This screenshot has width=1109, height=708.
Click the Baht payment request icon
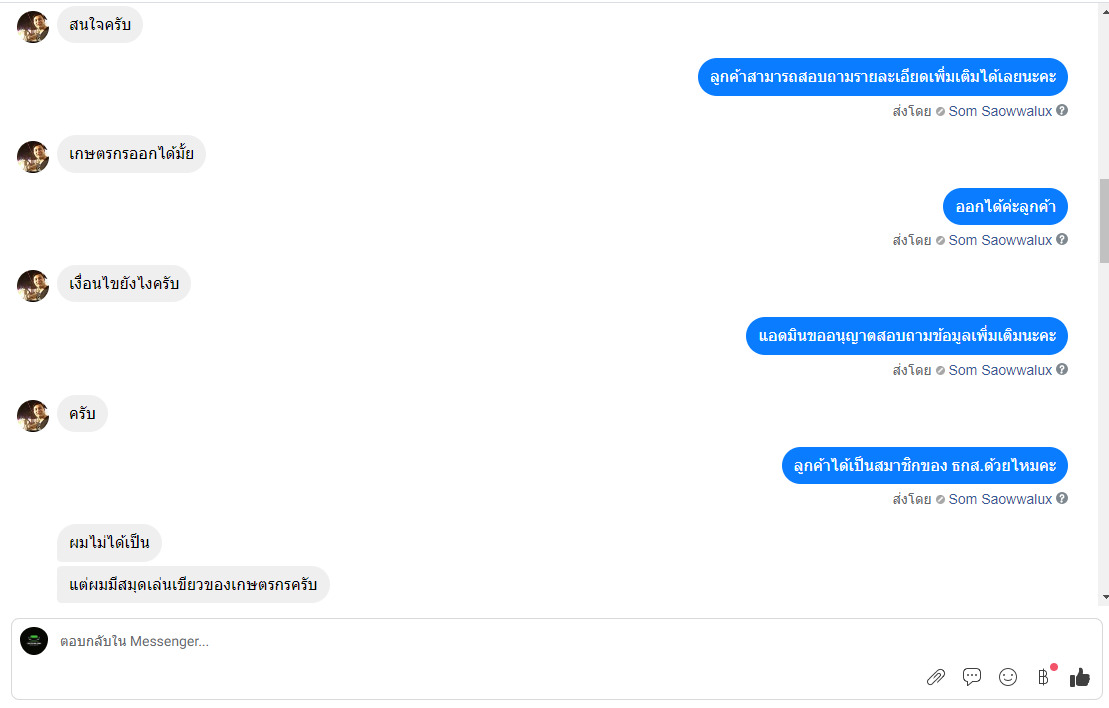1044,677
